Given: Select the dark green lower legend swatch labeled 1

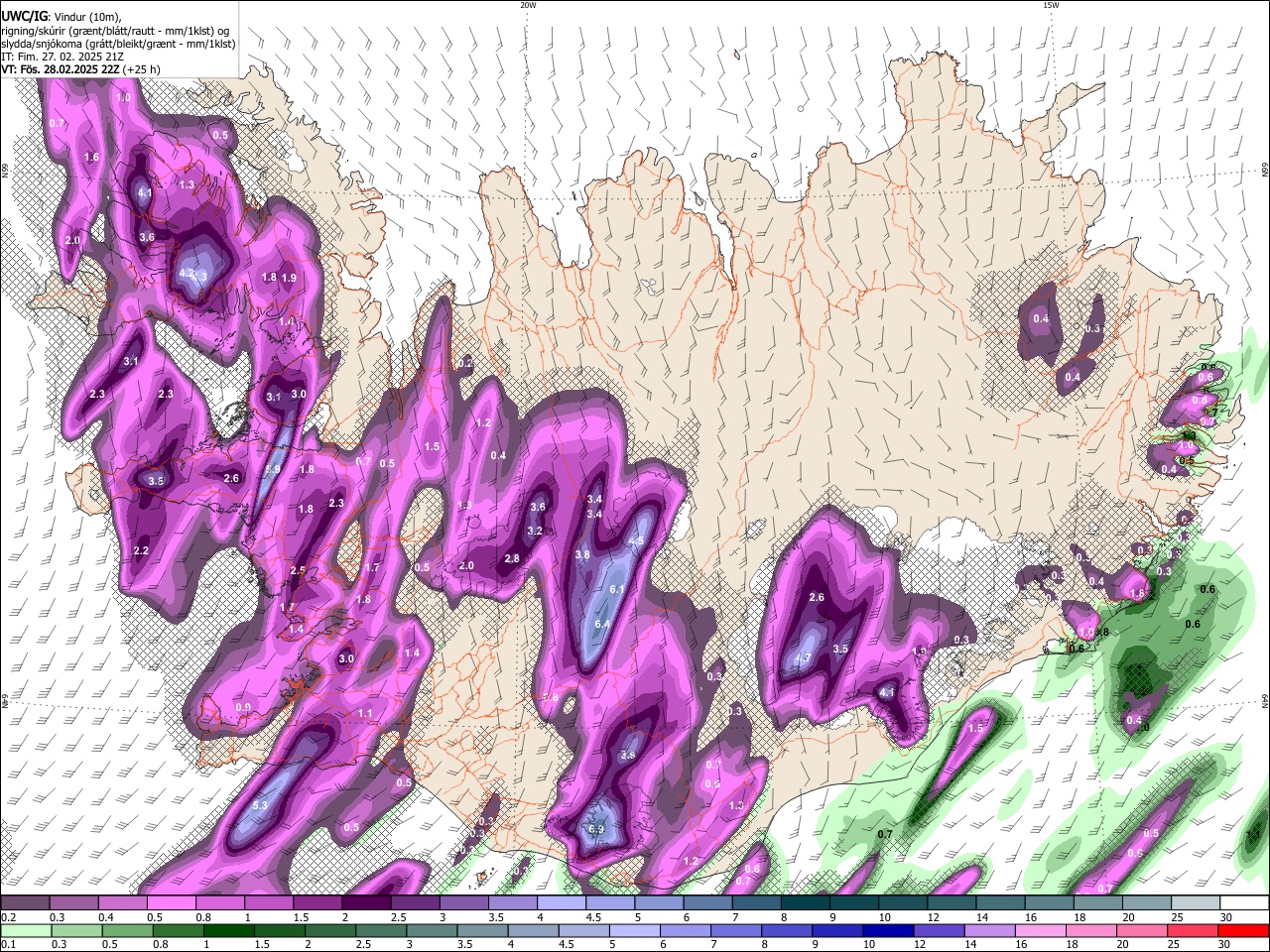Looking at the screenshot, I should [x=228, y=930].
